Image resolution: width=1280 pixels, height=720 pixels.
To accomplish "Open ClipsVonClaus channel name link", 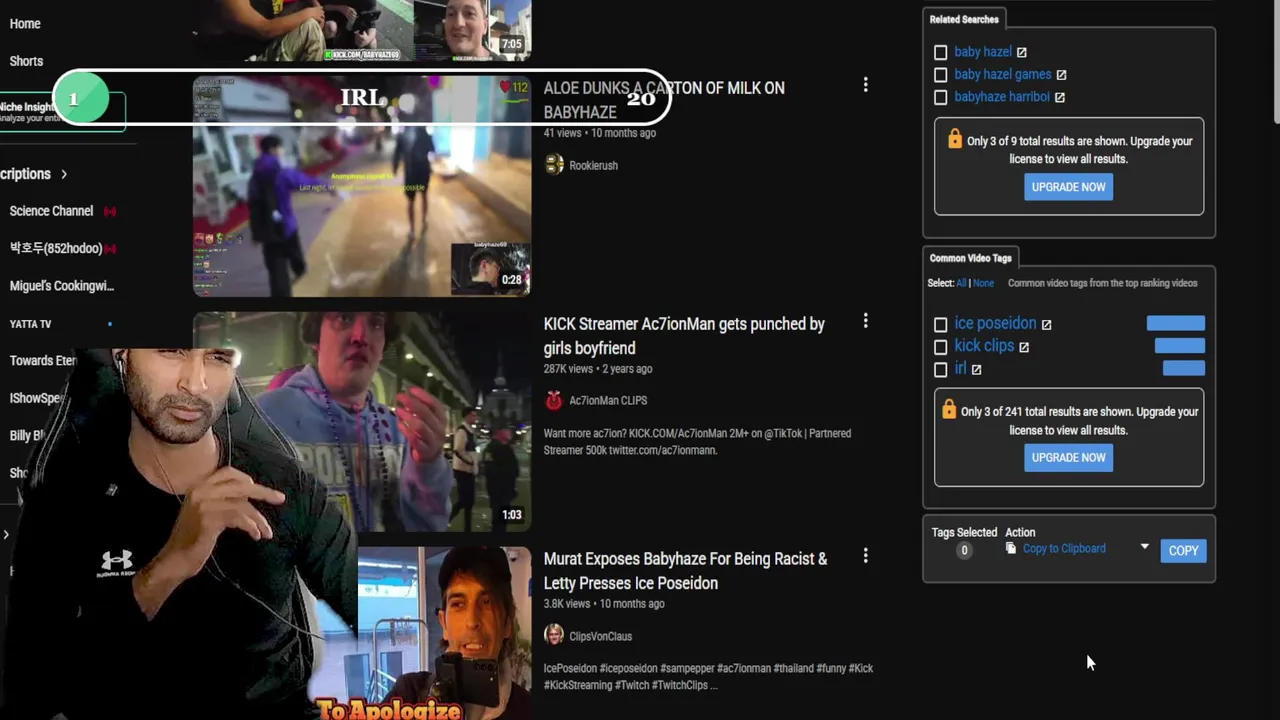I will (600, 636).
